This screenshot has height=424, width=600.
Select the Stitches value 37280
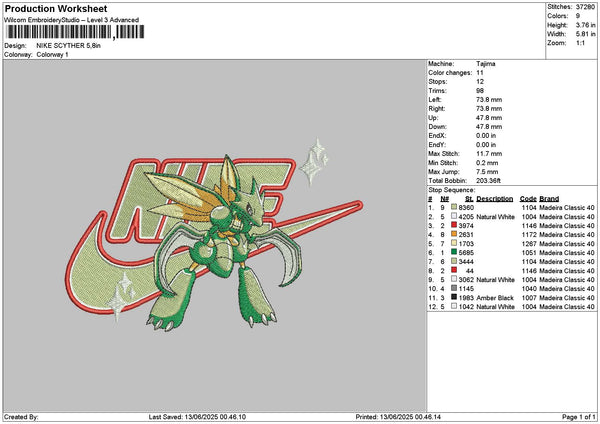coord(585,7)
